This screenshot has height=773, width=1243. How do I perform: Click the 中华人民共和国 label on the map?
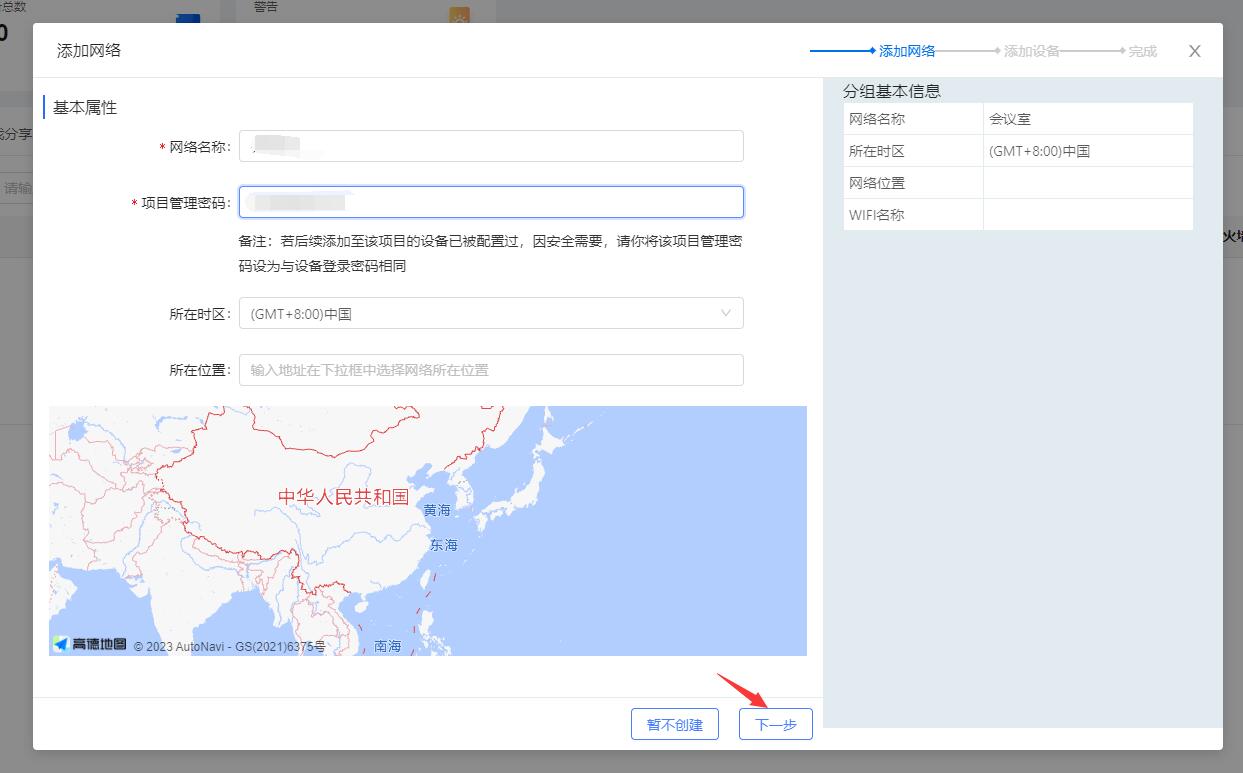pyautogui.click(x=343, y=497)
